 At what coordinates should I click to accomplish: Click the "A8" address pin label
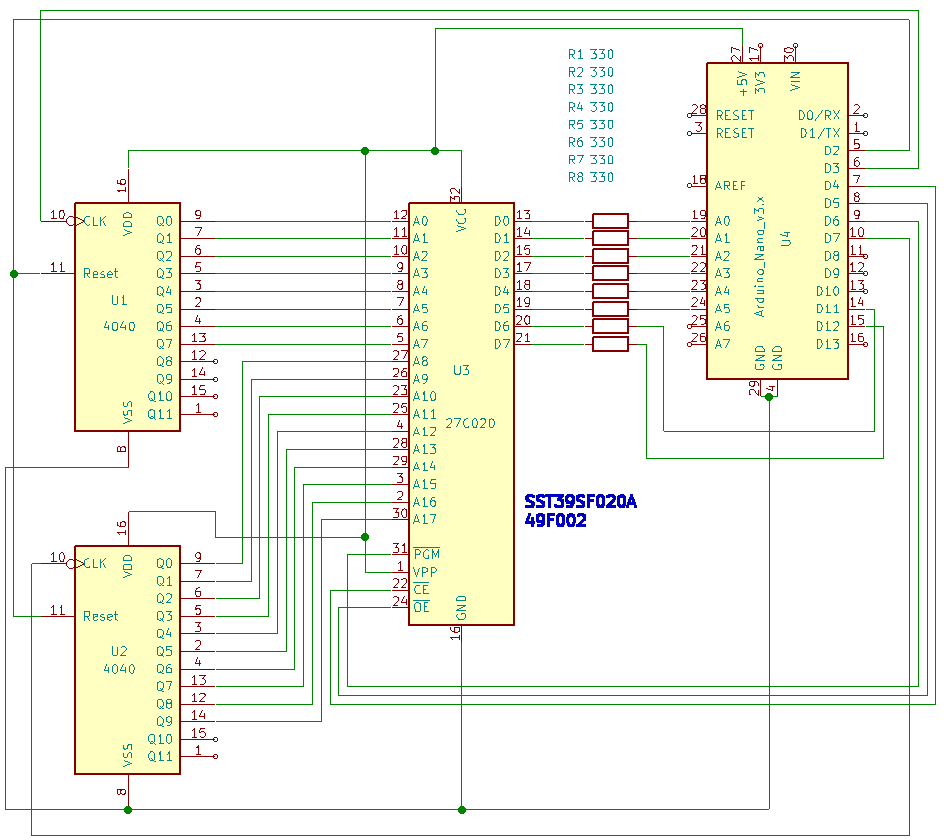pyautogui.click(x=420, y=362)
